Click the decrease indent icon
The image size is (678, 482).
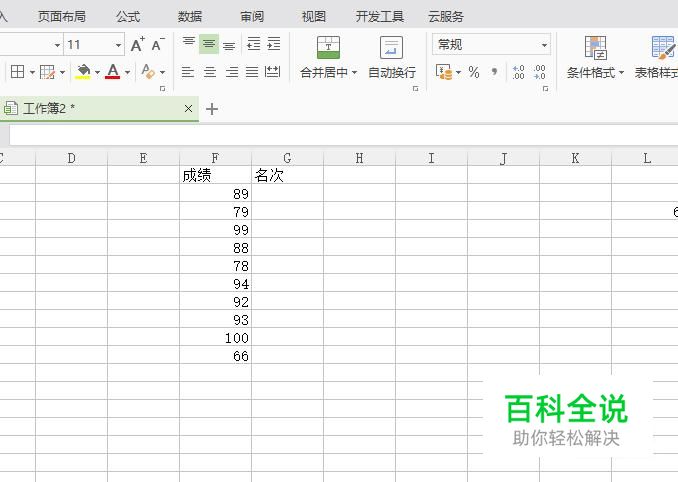pos(253,44)
